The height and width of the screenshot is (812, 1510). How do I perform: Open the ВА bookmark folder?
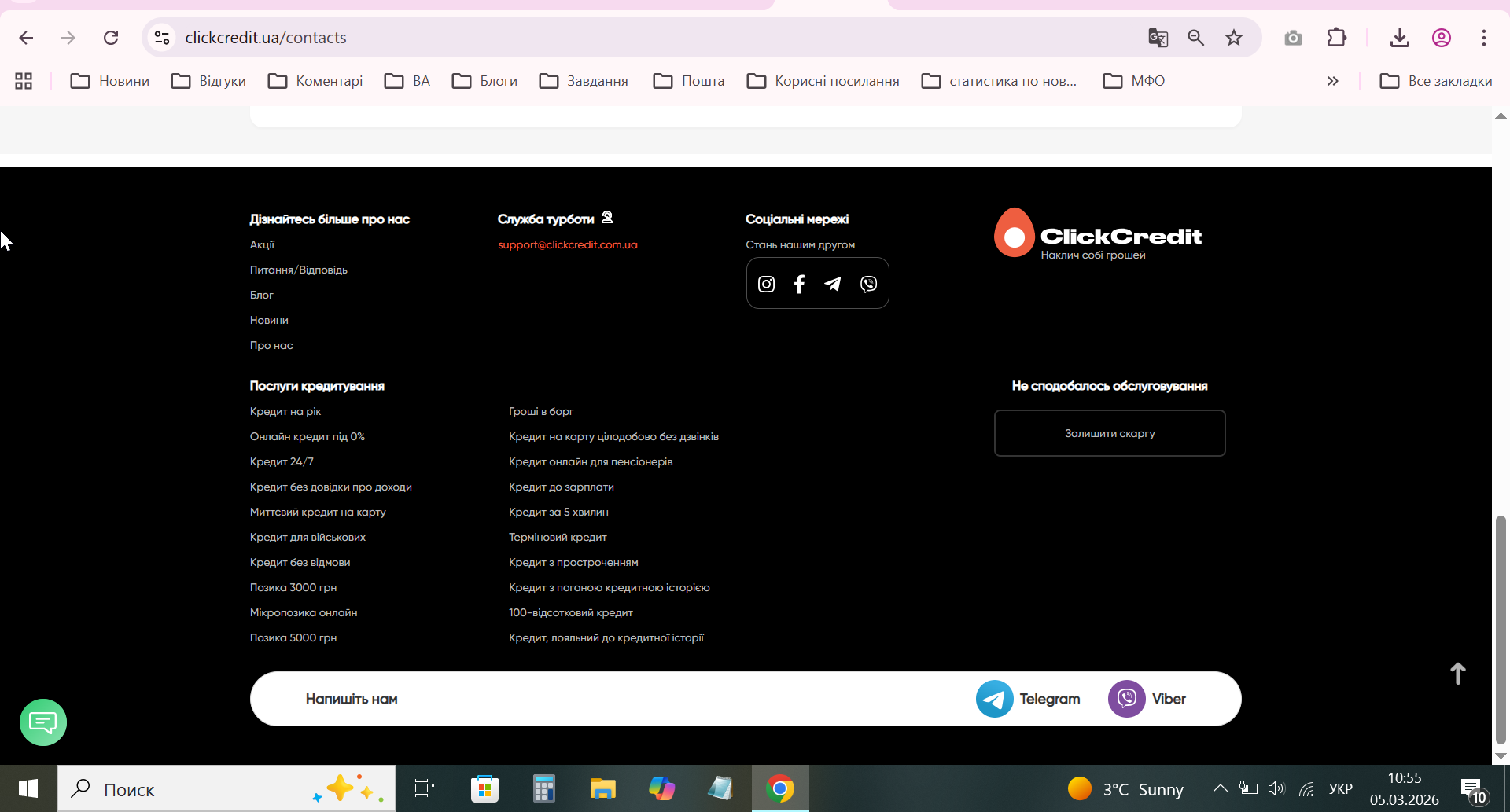coord(407,81)
